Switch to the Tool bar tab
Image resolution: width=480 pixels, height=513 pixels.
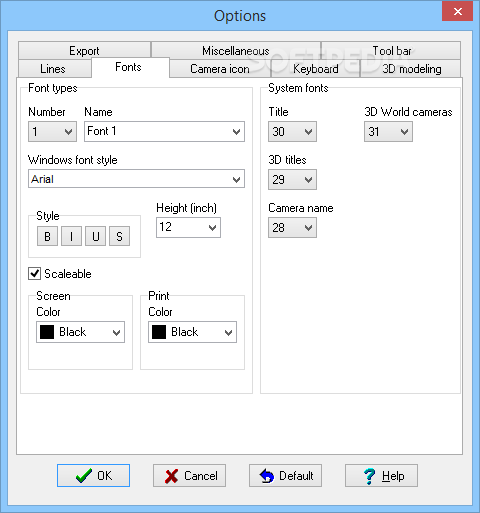[391, 51]
